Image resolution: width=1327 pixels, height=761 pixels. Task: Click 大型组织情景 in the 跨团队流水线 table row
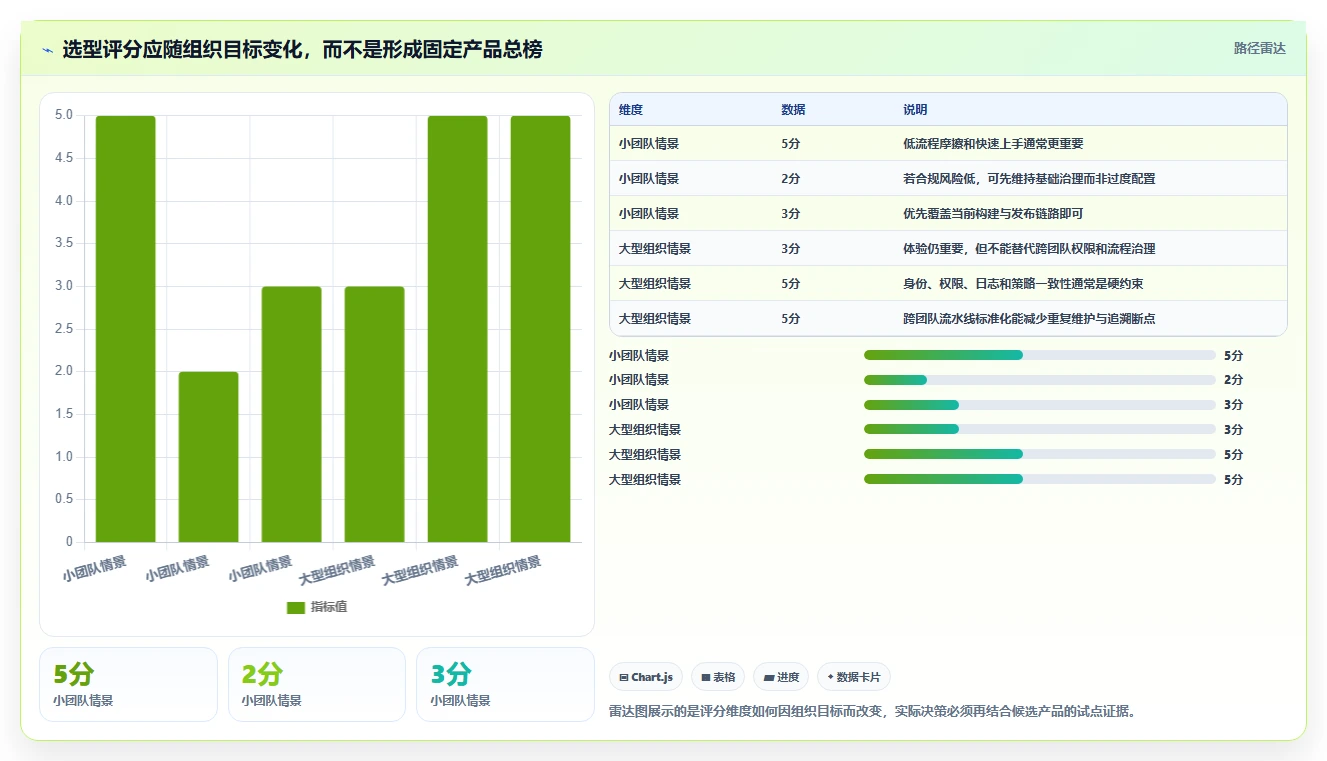(655, 319)
